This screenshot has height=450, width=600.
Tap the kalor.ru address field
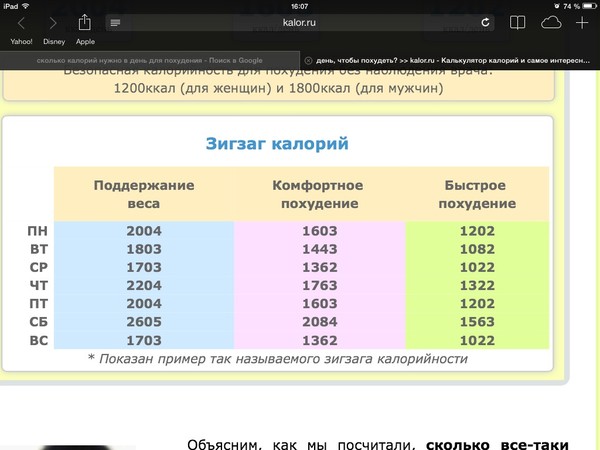(300, 23)
